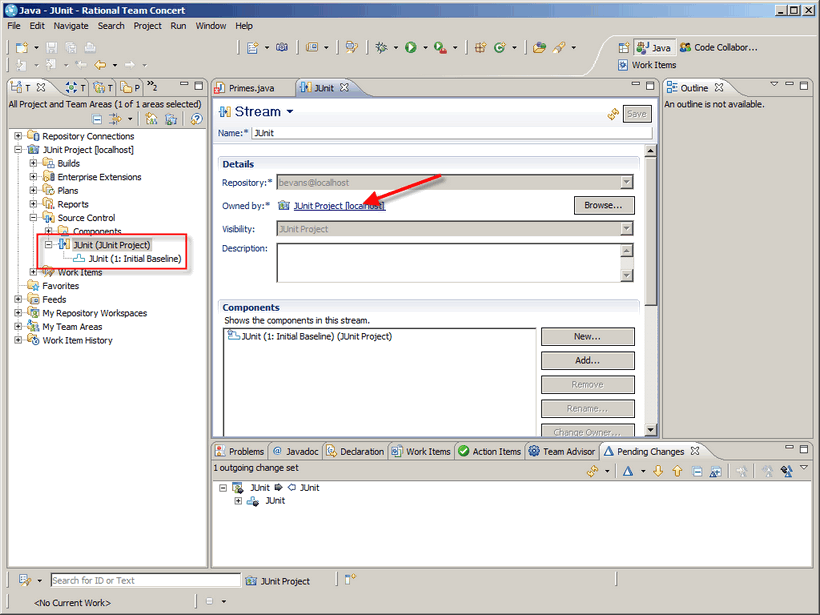The width and height of the screenshot is (820, 615).
Task: Open the Stream header dropdown arrow
Action: [290, 112]
